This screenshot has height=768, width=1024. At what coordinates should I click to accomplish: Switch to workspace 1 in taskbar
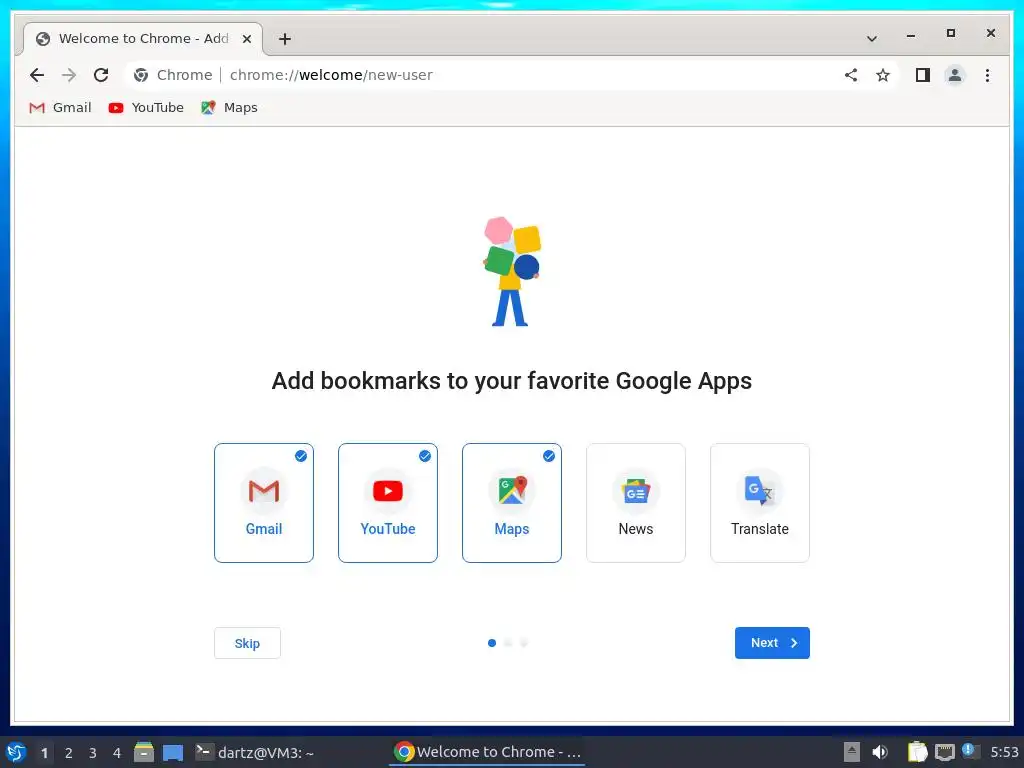point(44,753)
